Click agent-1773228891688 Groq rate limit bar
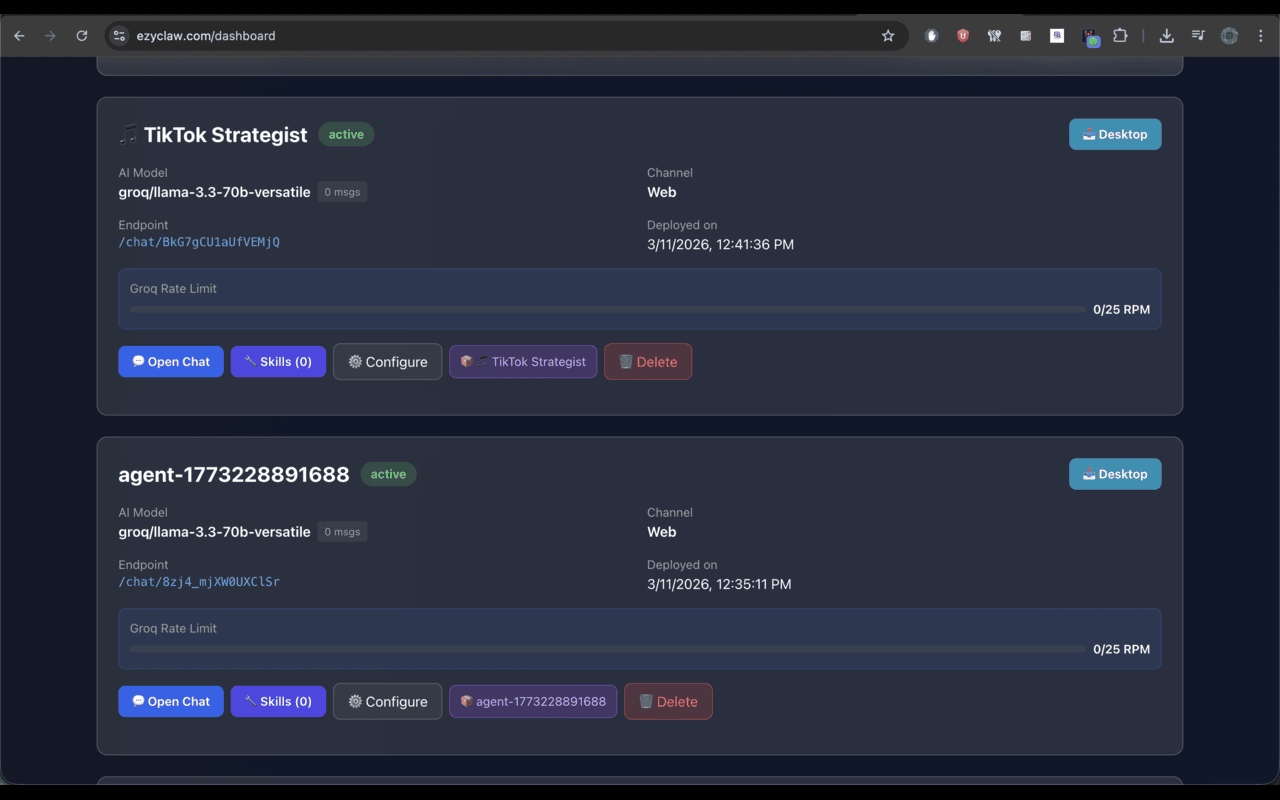The height and width of the screenshot is (800, 1280). coord(607,650)
